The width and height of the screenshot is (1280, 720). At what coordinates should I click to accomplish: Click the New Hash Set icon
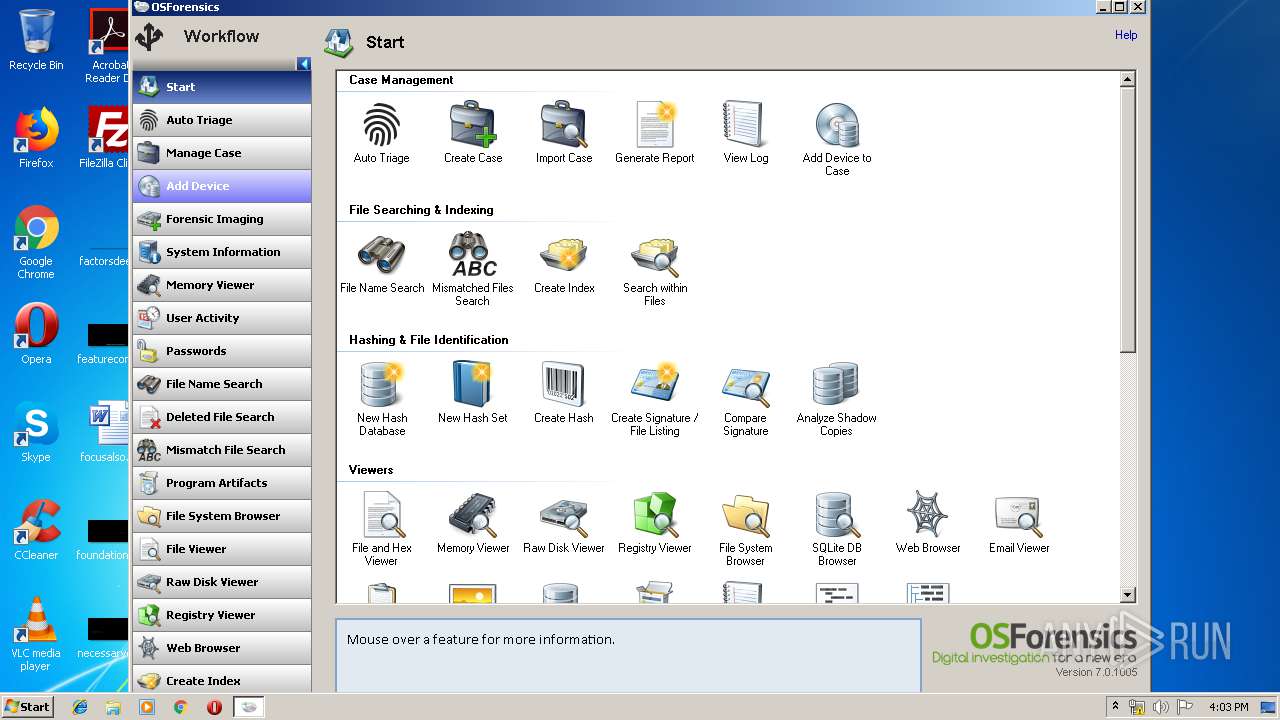(x=473, y=386)
